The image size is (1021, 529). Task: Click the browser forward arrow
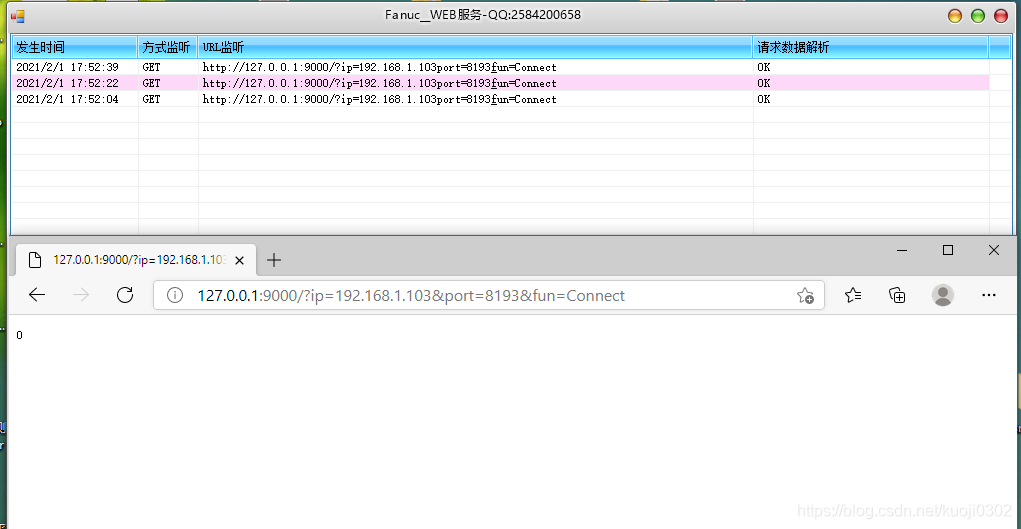(81, 295)
